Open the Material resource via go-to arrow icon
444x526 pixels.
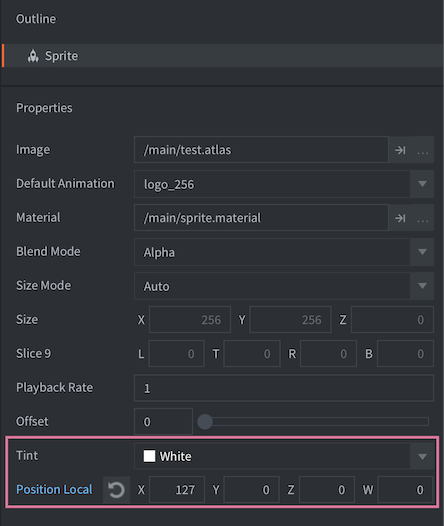click(x=400, y=218)
